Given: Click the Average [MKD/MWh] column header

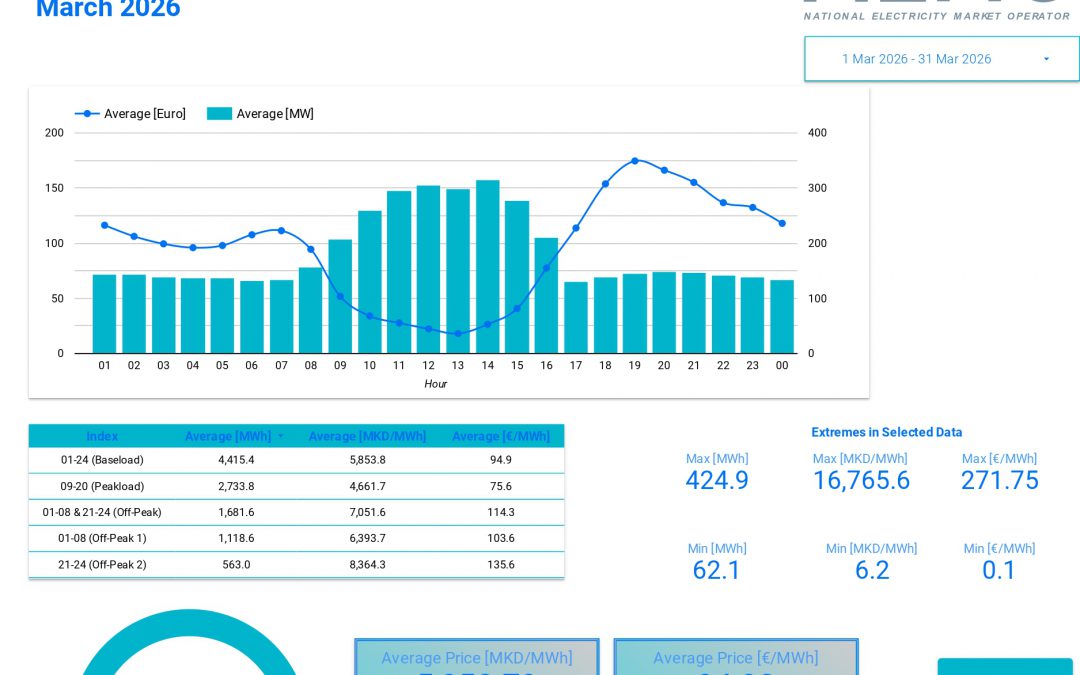Looking at the screenshot, I should click(367, 436).
